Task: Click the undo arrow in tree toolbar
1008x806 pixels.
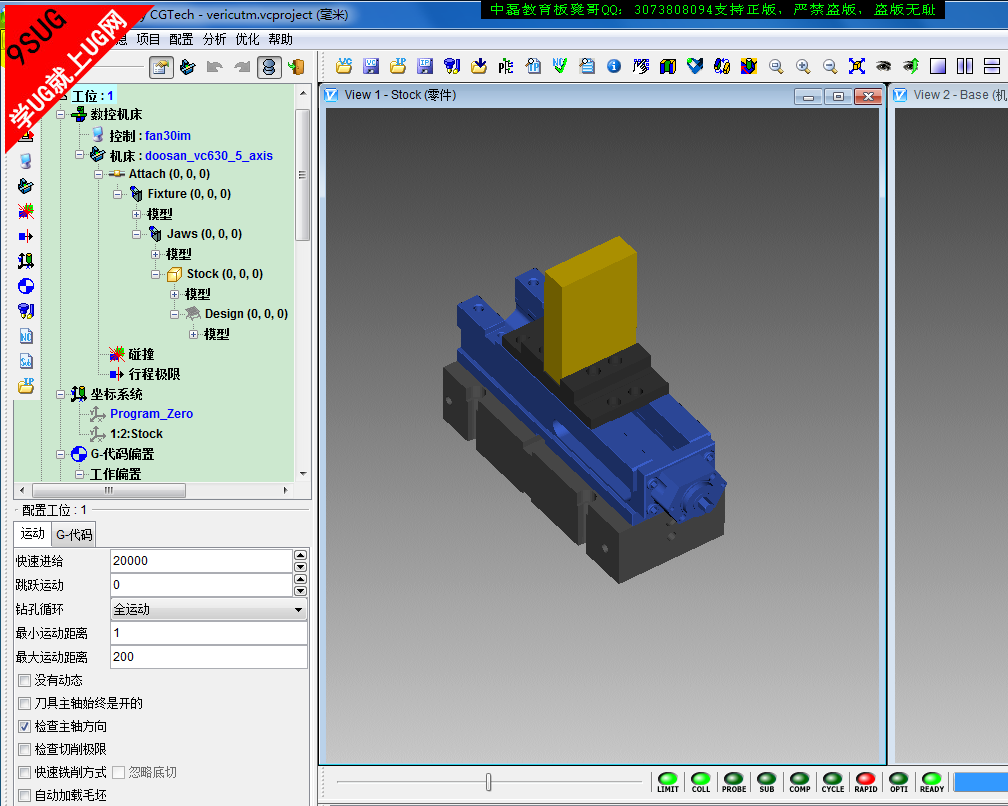Action: [x=215, y=67]
